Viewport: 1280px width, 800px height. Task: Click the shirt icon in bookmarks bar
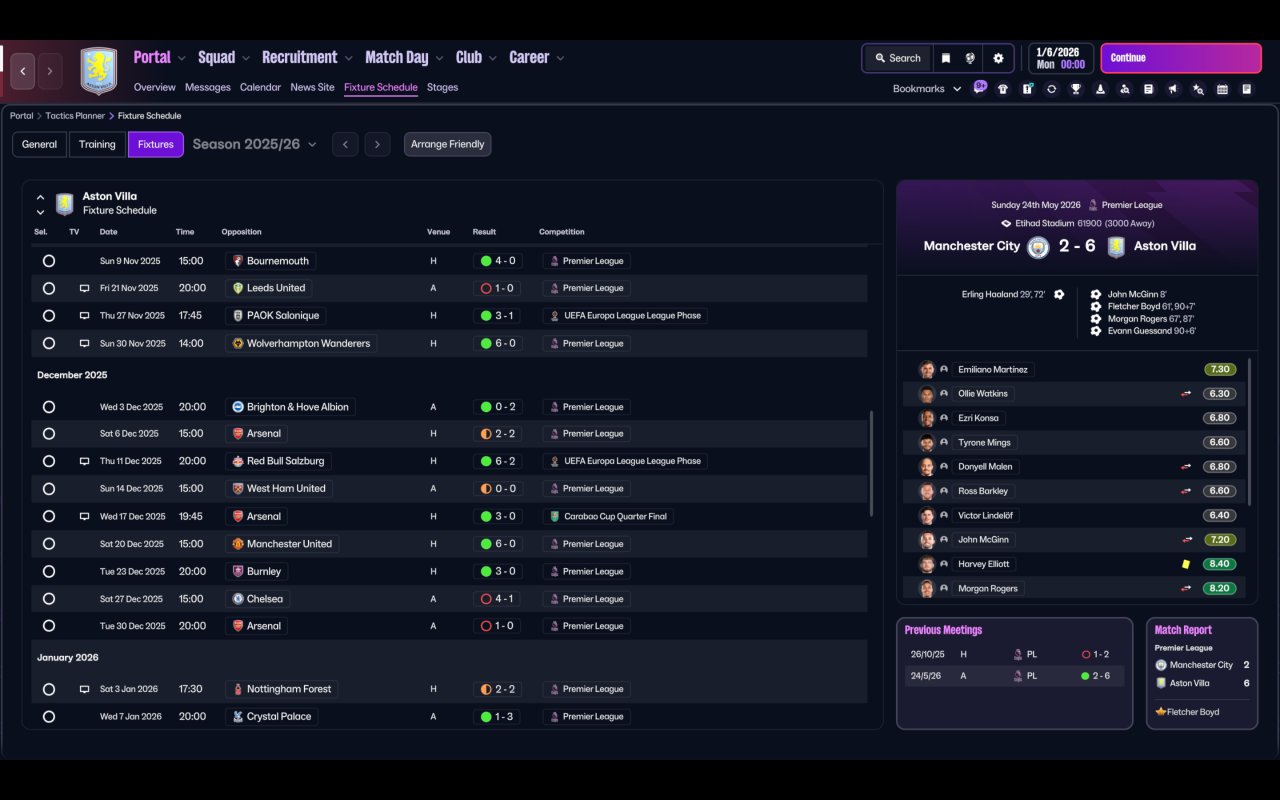tap(1003, 89)
